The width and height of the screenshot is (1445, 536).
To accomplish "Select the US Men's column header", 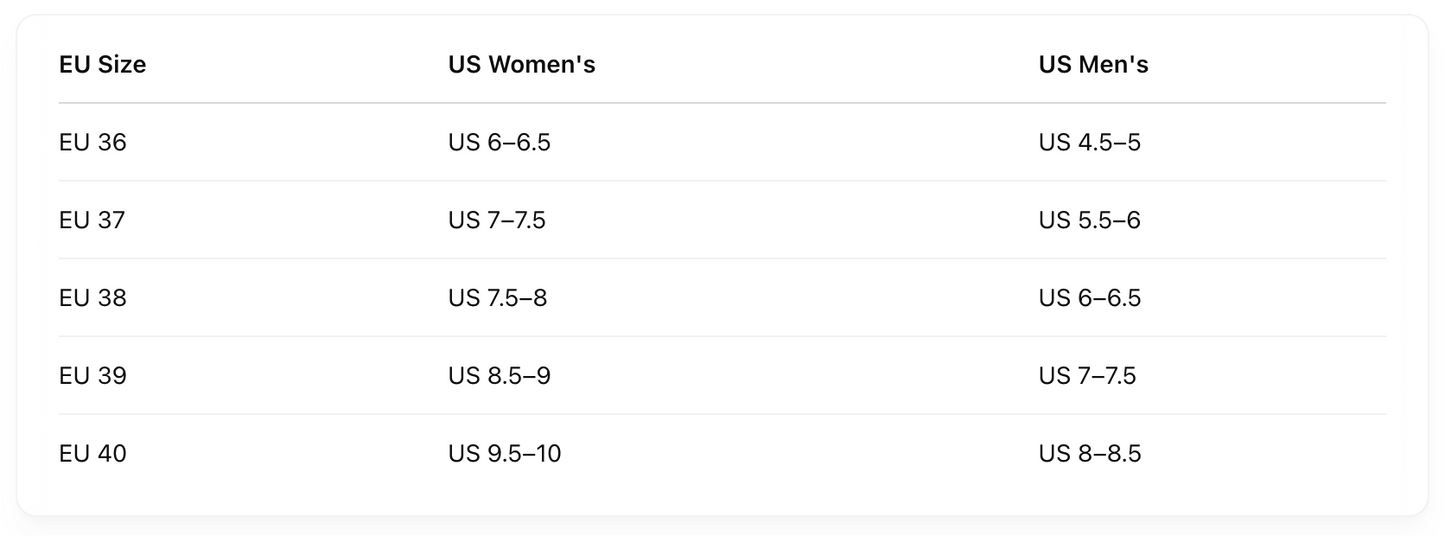I will coord(1093,65).
